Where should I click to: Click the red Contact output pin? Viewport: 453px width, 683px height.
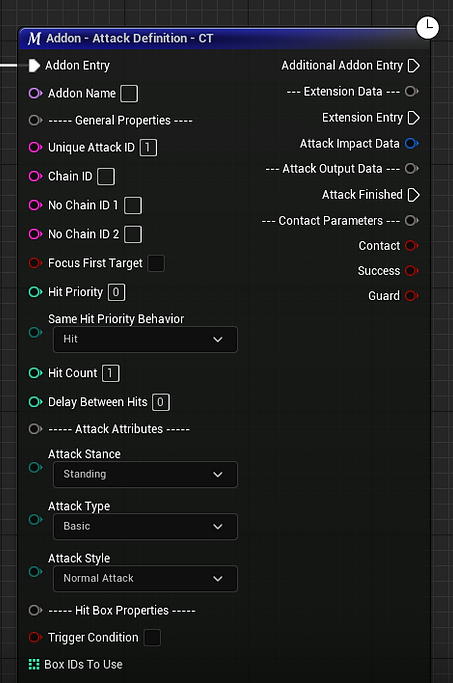(412, 246)
